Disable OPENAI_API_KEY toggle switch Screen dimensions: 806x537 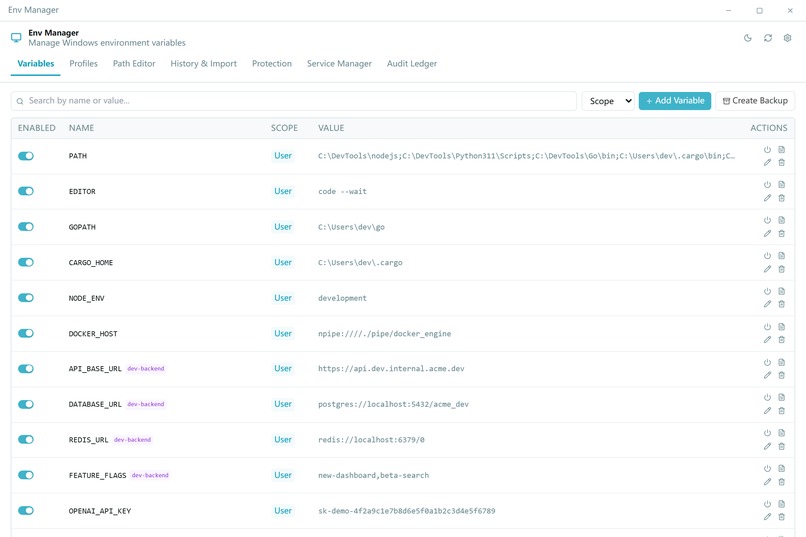(26, 510)
